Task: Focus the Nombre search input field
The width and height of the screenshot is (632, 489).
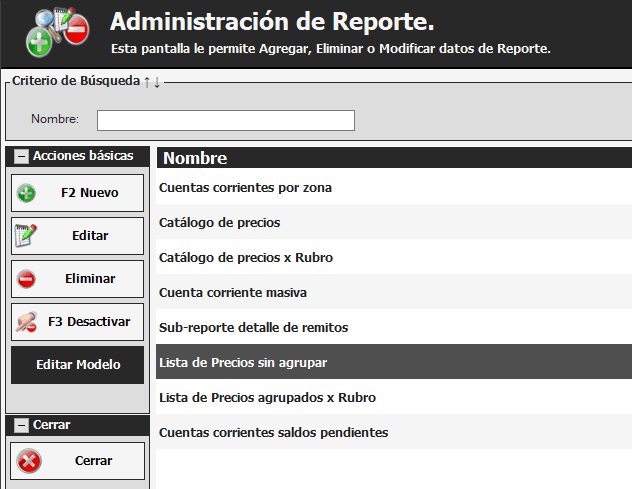Action: pyautogui.click(x=225, y=120)
